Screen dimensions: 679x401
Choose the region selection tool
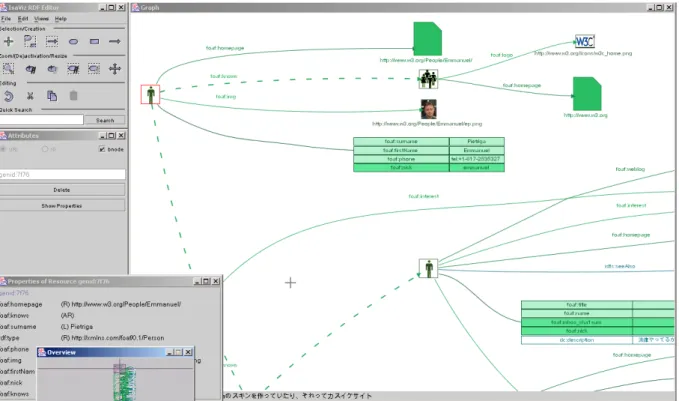click(30, 42)
